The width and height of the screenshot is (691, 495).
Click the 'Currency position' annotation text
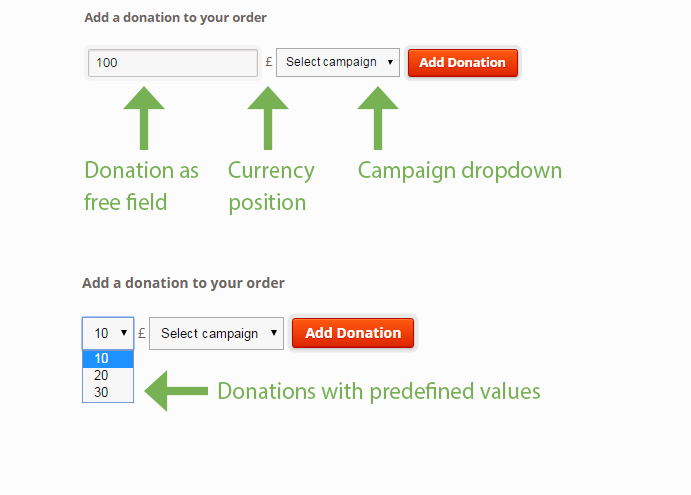[x=270, y=186]
